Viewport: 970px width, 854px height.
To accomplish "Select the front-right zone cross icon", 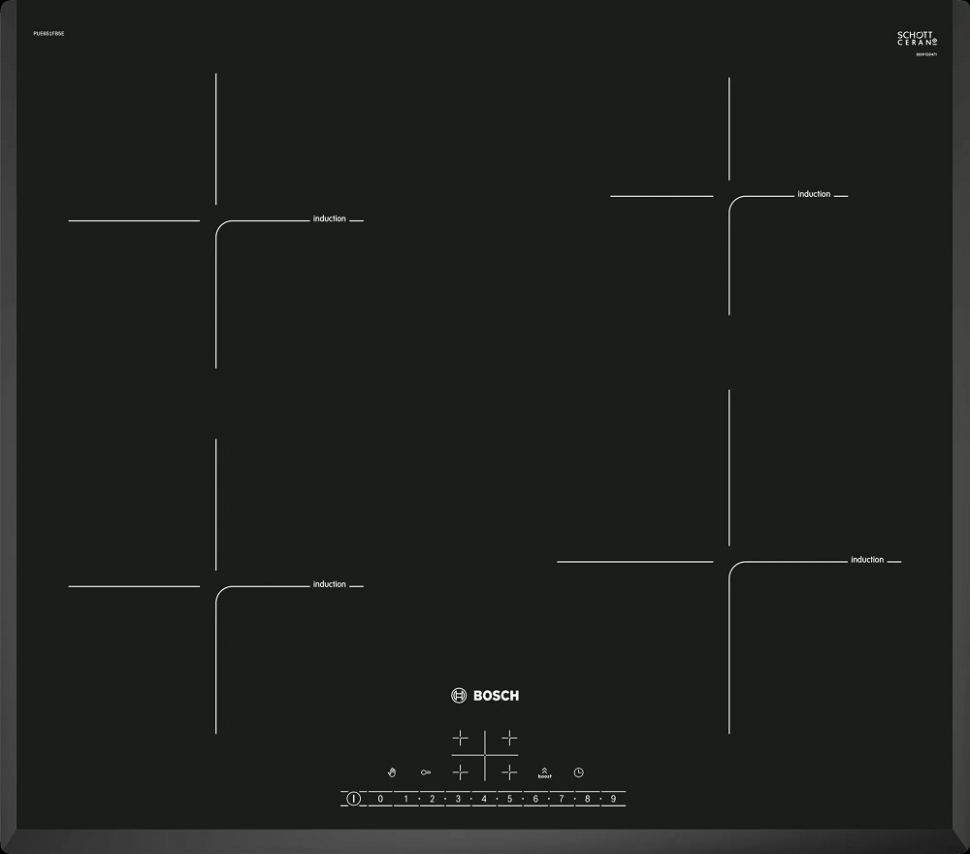I will pyautogui.click(x=509, y=772).
